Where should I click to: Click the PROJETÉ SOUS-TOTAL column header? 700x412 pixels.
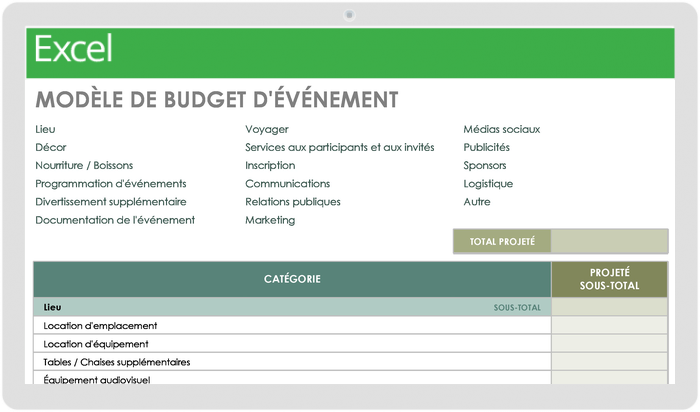click(x=609, y=279)
